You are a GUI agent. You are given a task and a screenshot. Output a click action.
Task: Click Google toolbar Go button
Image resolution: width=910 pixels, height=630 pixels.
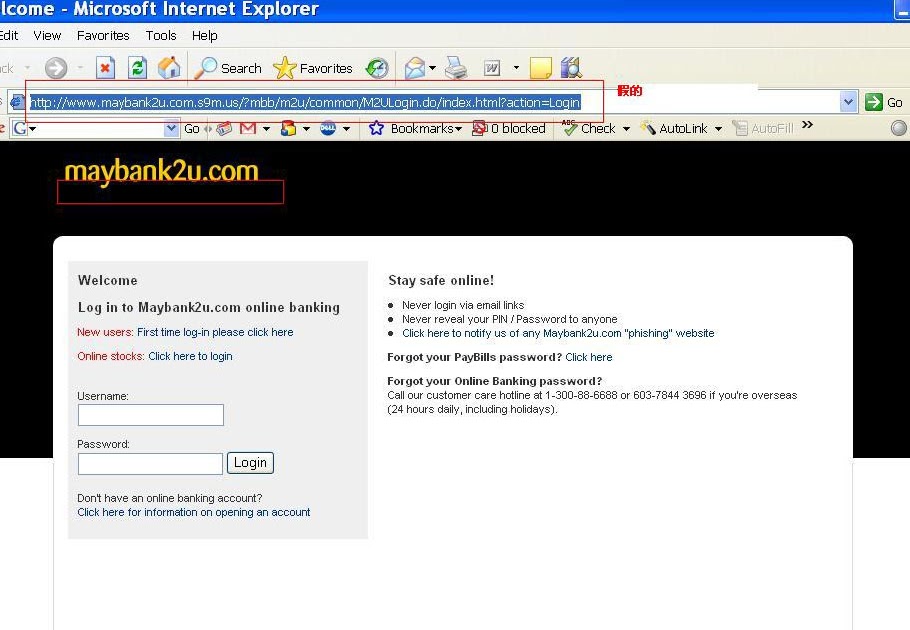click(x=192, y=128)
